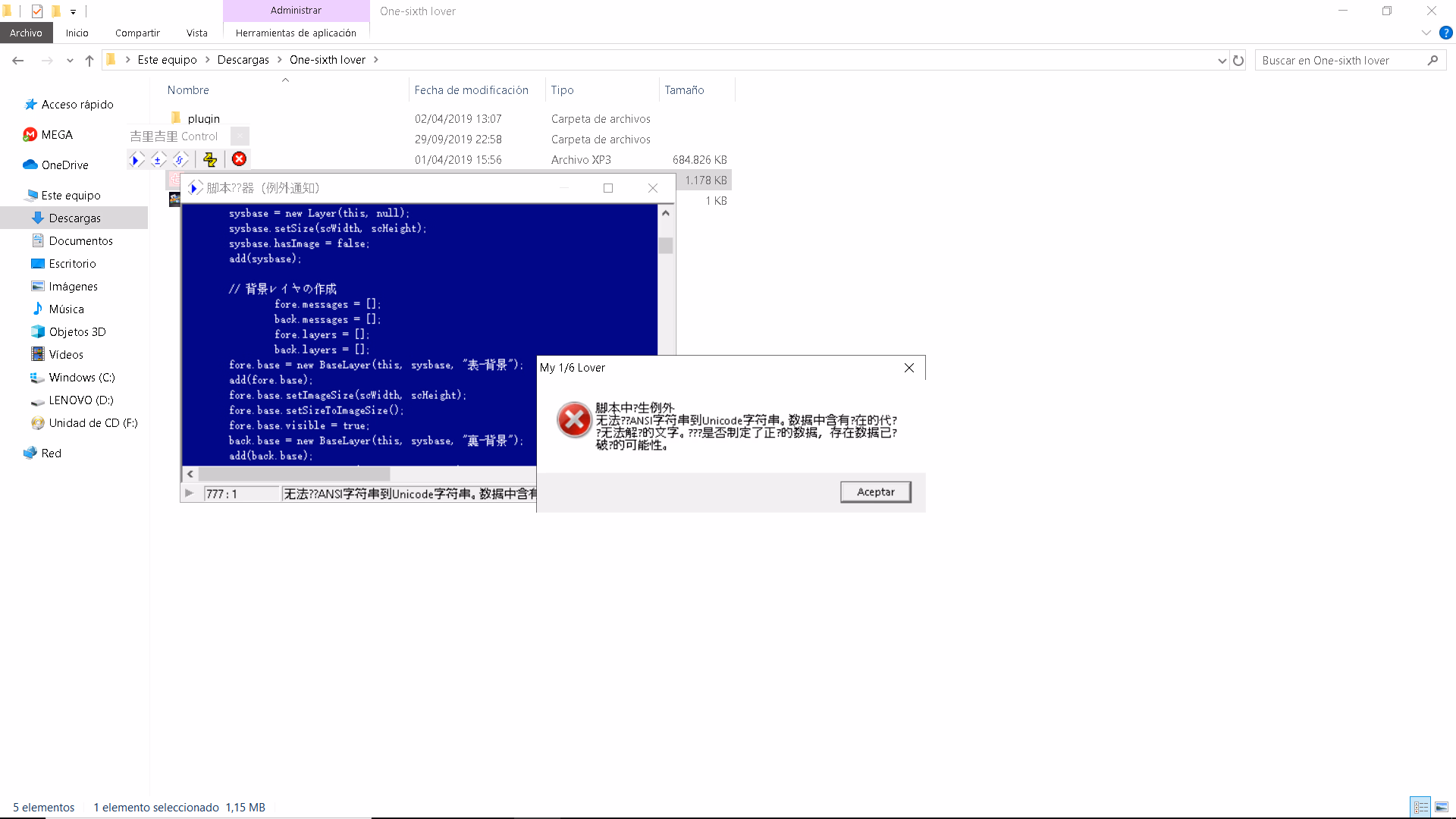Image resolution: width=1456 pixels, height=819 pixels.
Task: Switch to details view button in status bar
Action: tap(1421, 807)
